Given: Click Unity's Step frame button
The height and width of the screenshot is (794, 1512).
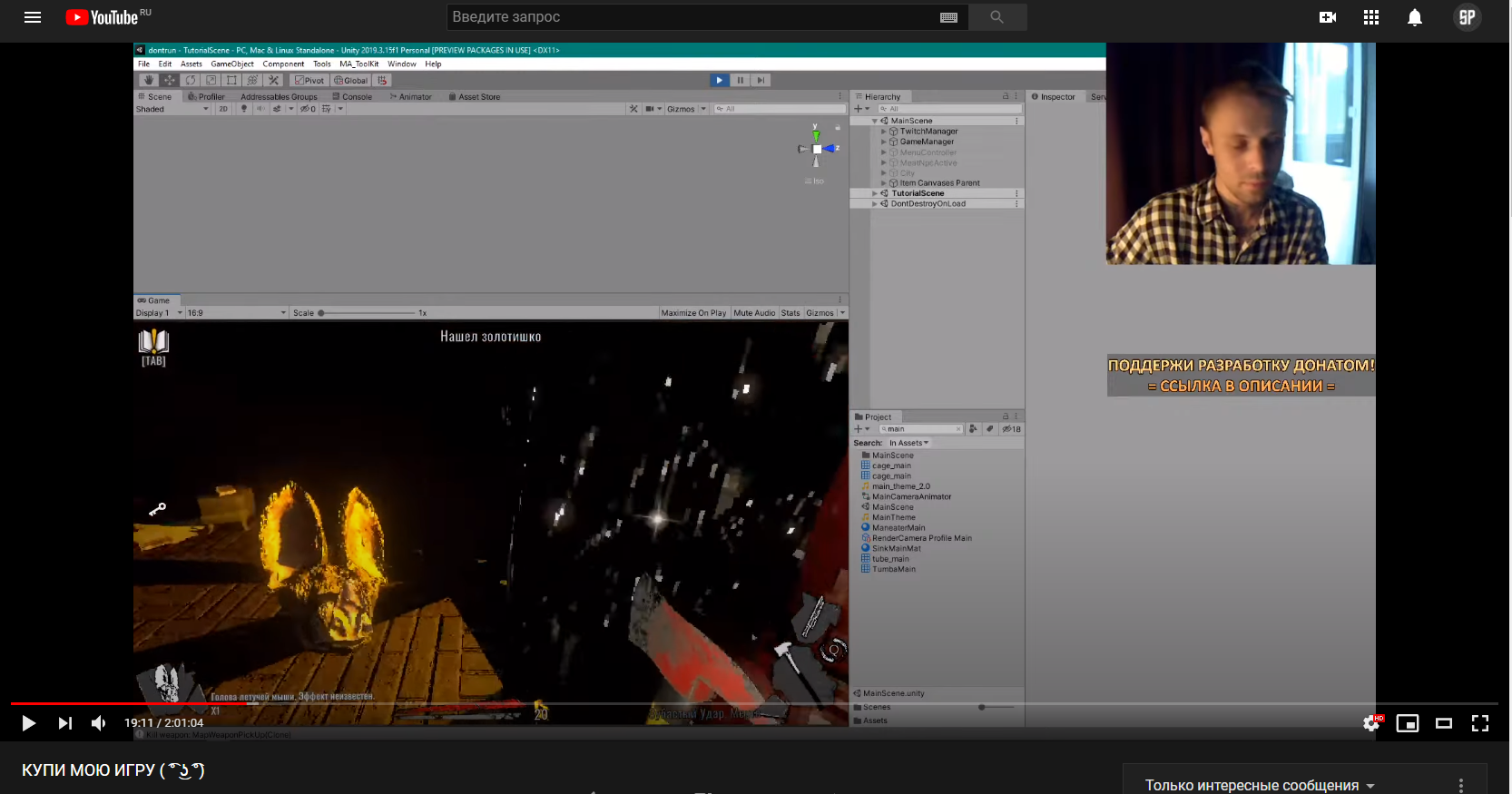Looking at the screenshot, I should tap(761, 80).
